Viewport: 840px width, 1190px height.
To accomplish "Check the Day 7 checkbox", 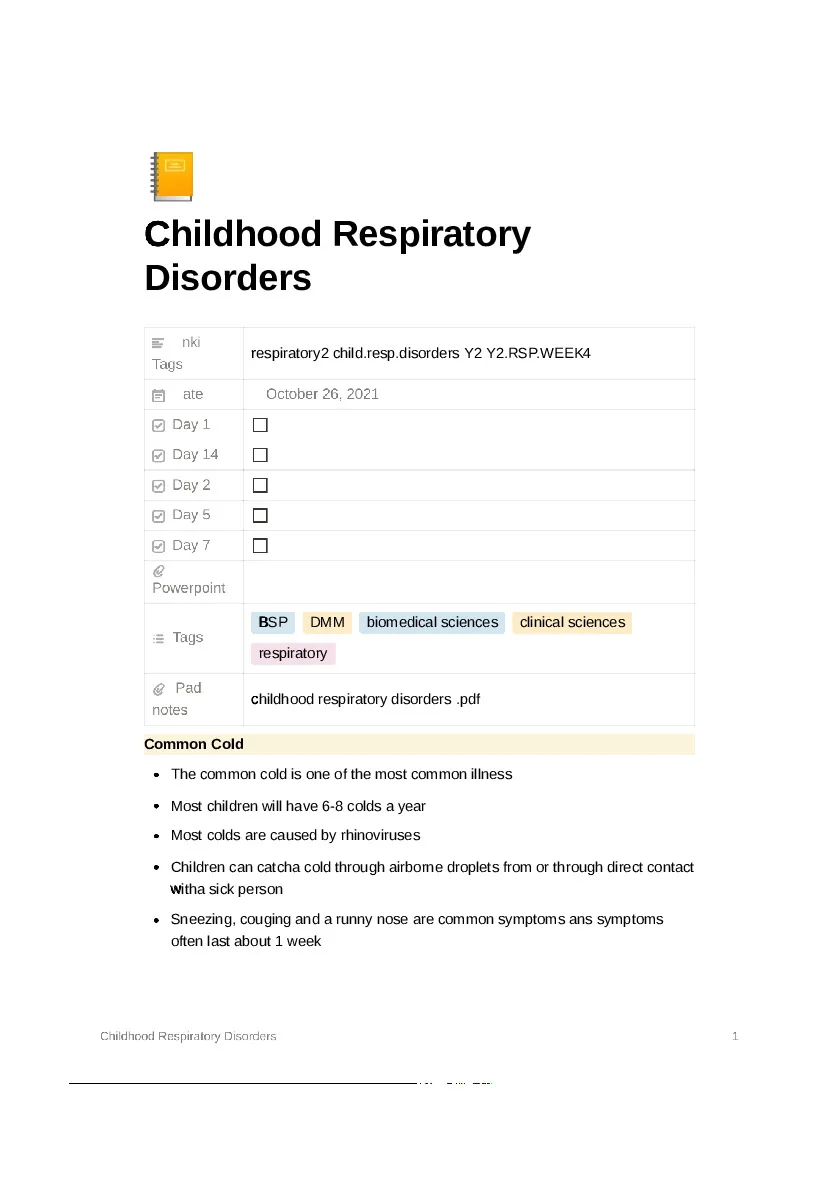I will pyautogui.click(x=260, y=546).
